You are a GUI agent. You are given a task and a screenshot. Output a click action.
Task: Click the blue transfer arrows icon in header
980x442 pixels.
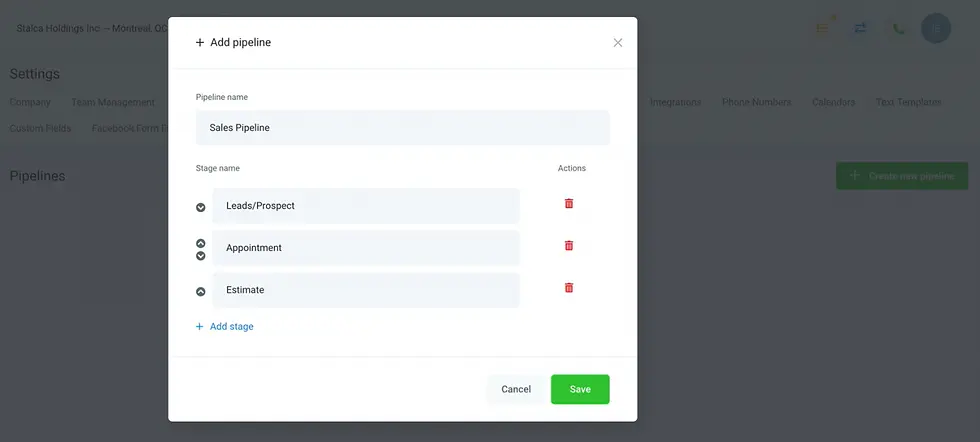pos(861,28)
